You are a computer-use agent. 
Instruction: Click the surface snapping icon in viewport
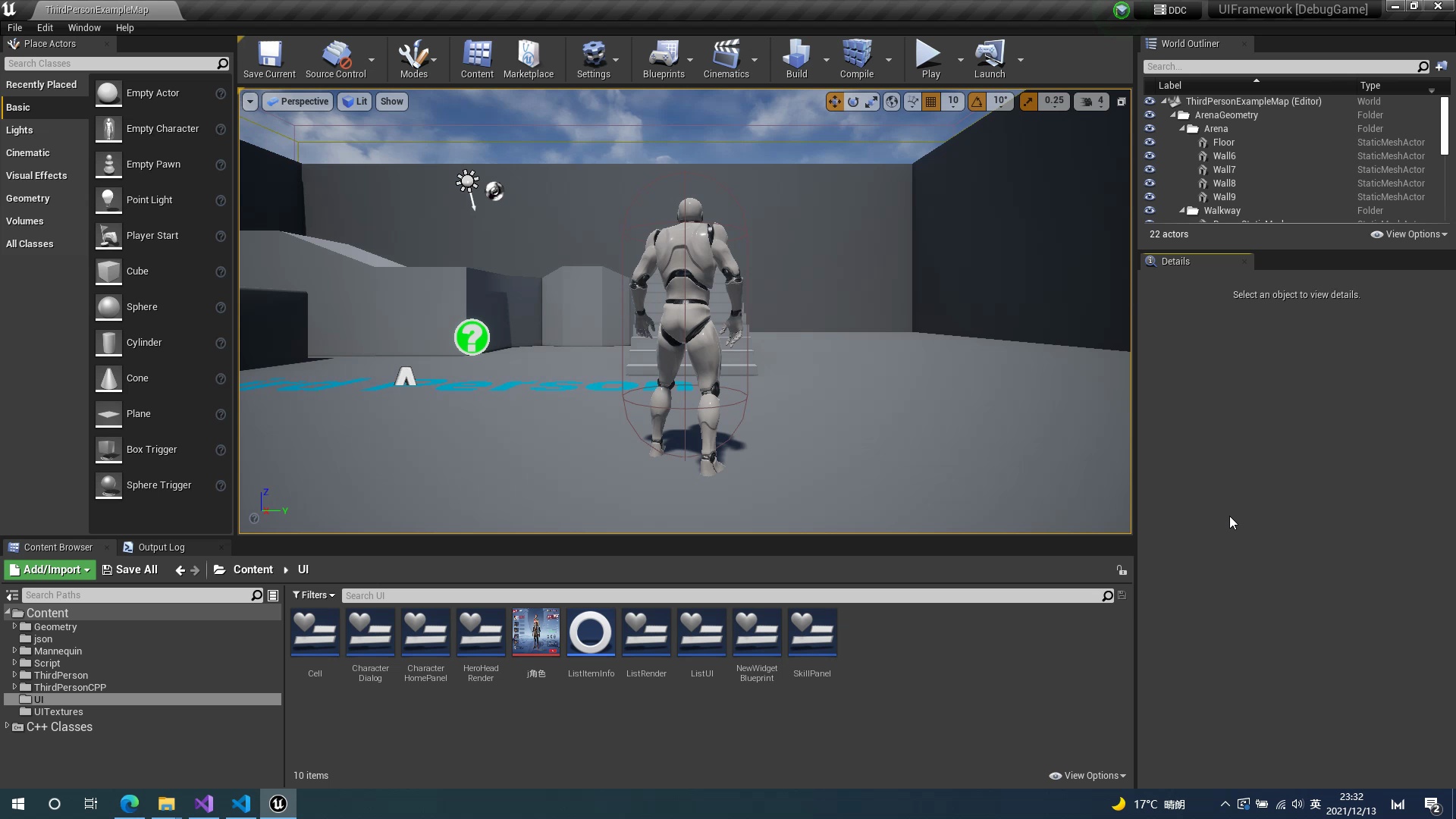[x=913, y=102]
